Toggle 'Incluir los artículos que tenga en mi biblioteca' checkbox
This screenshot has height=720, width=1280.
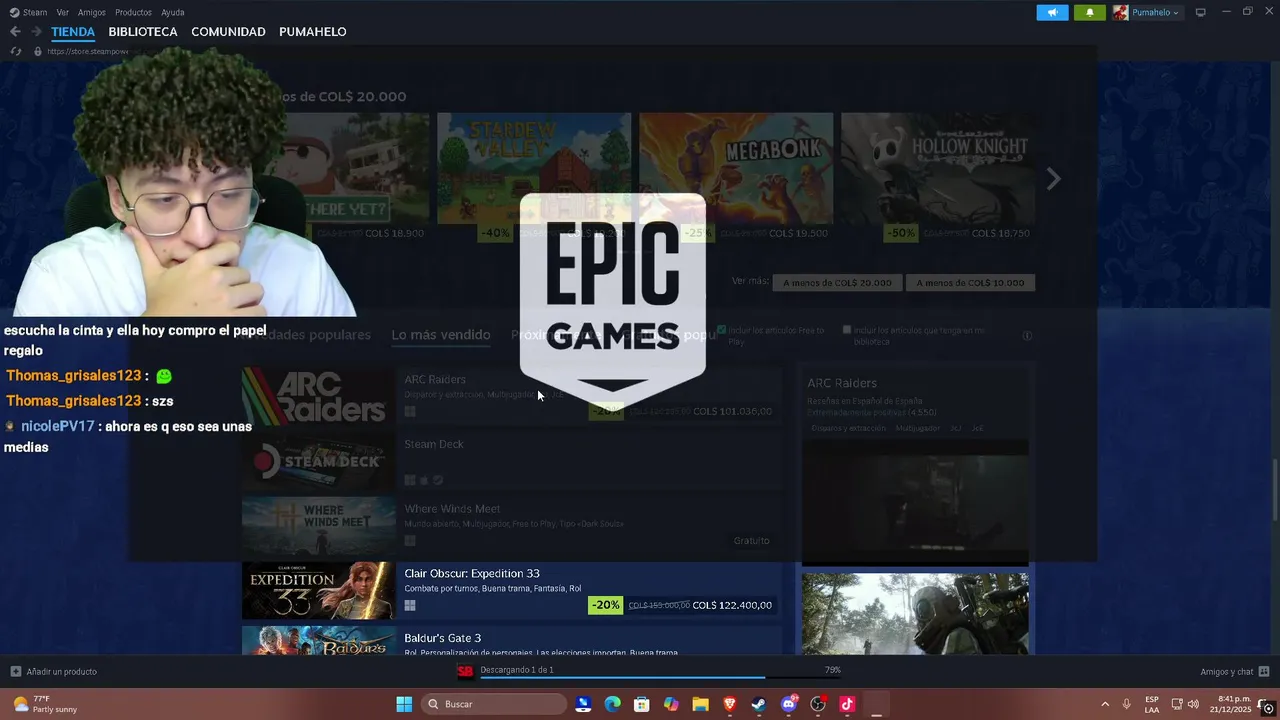coord(847,330)
